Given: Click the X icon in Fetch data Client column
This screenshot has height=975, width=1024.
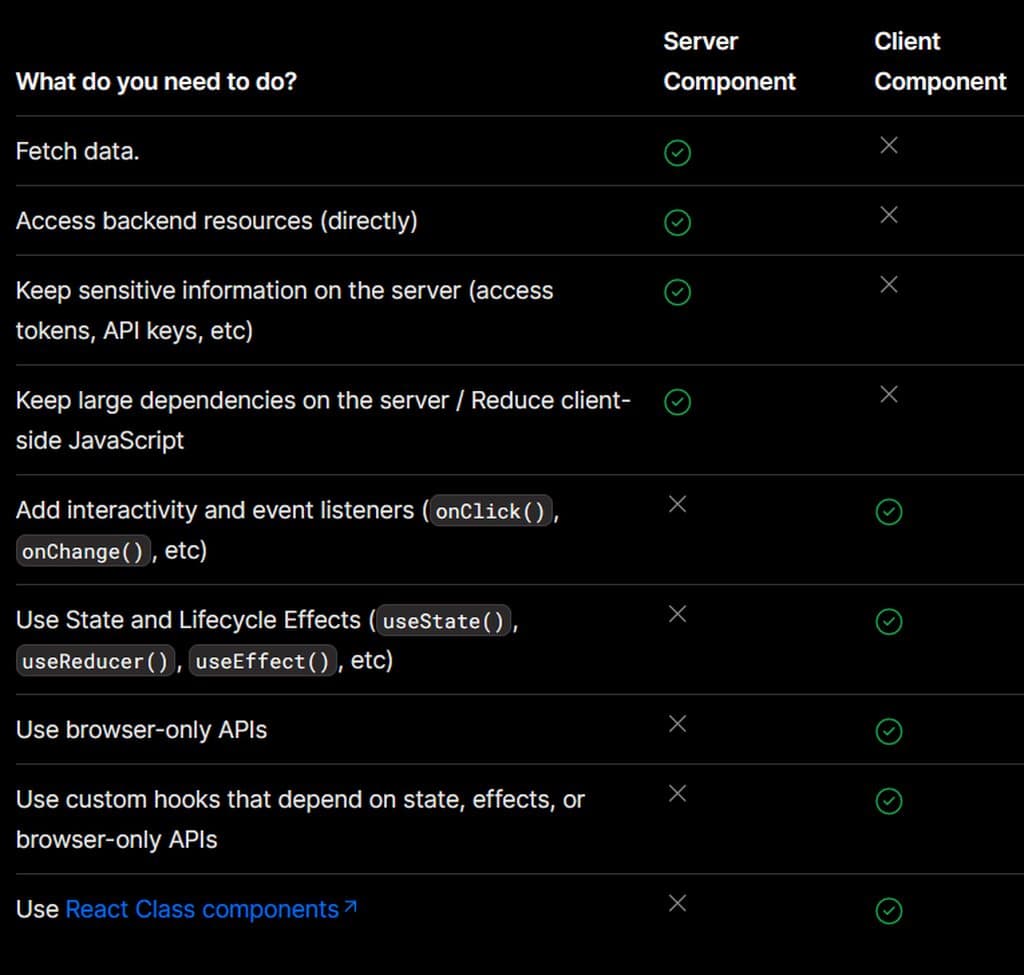Looking at the screenshot, I should 889,145.
